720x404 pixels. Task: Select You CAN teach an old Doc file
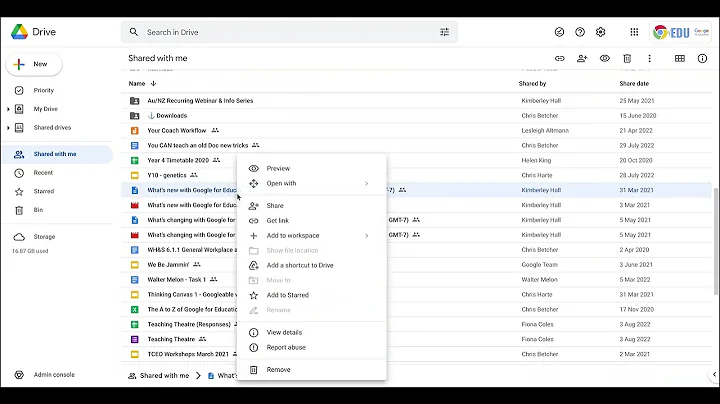click(416, 146)
